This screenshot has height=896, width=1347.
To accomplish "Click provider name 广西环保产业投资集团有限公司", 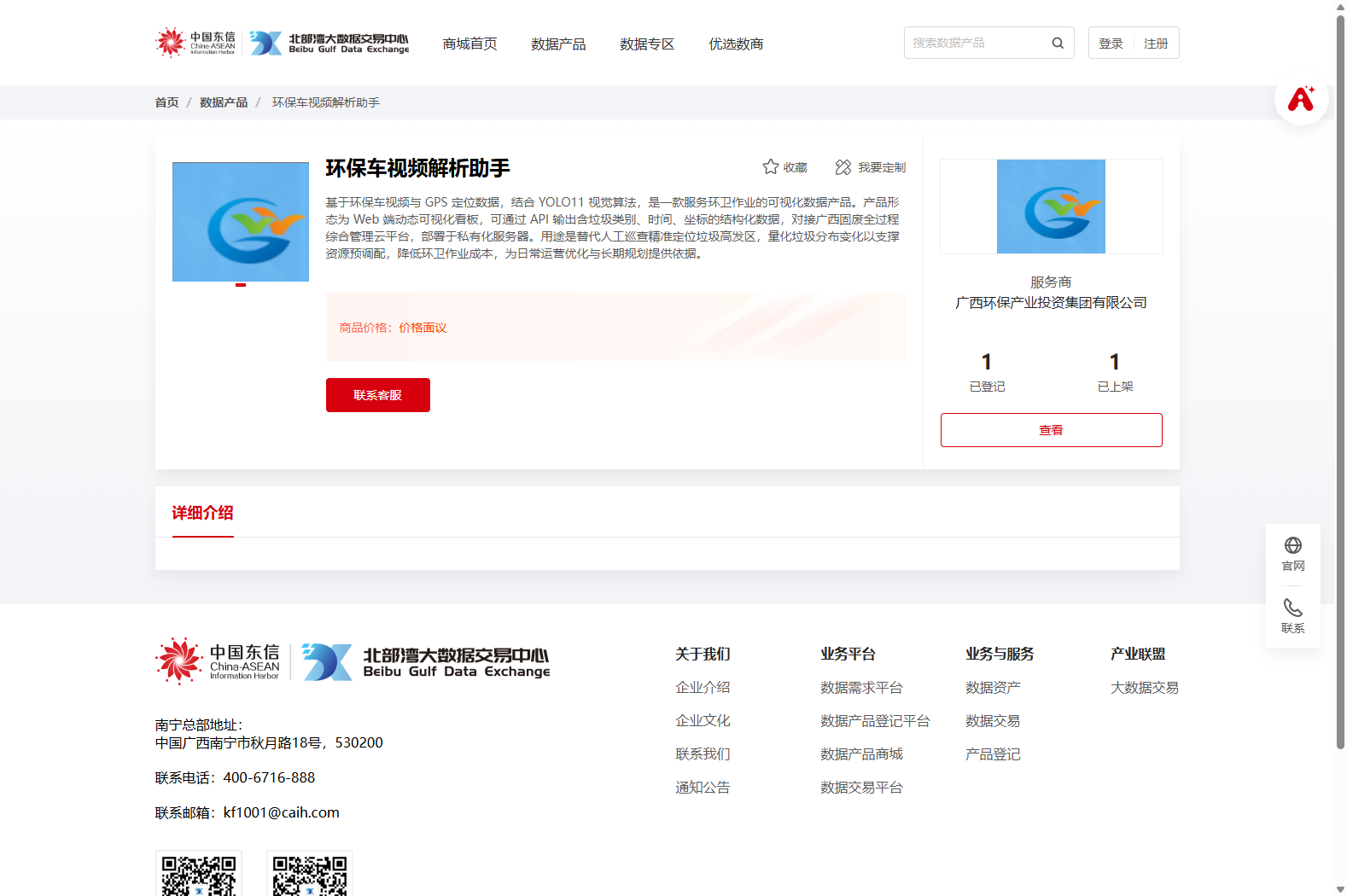I will [x=1052, y=303].
